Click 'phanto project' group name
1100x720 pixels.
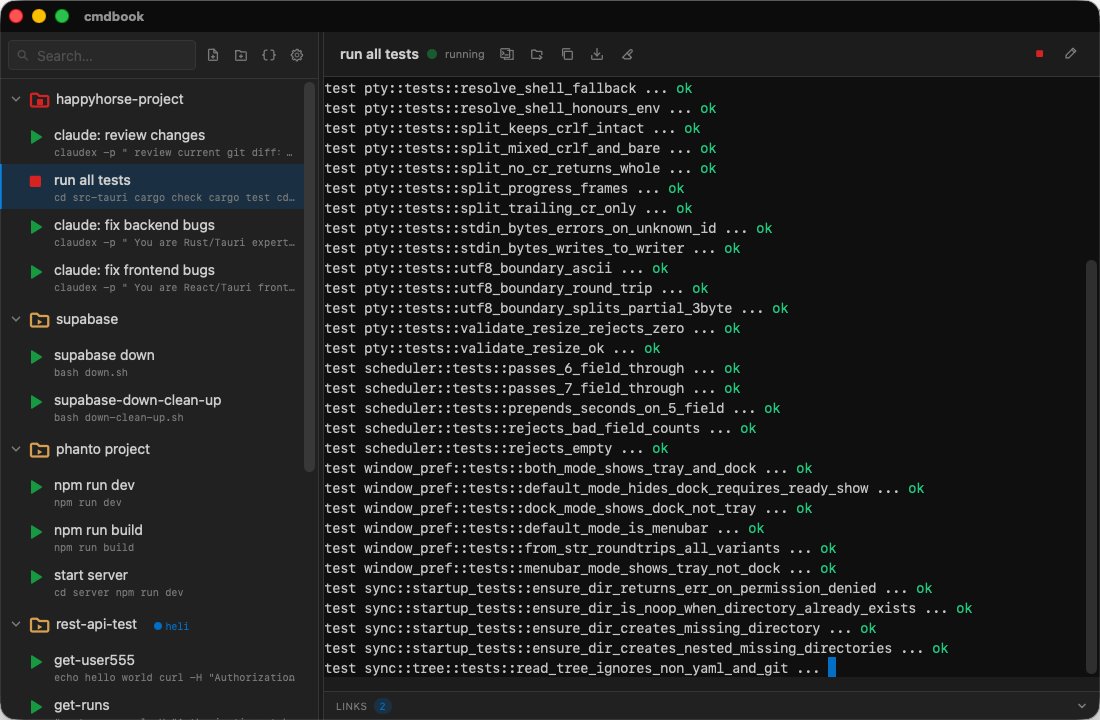pyautogui.click(x=102, y=449)
